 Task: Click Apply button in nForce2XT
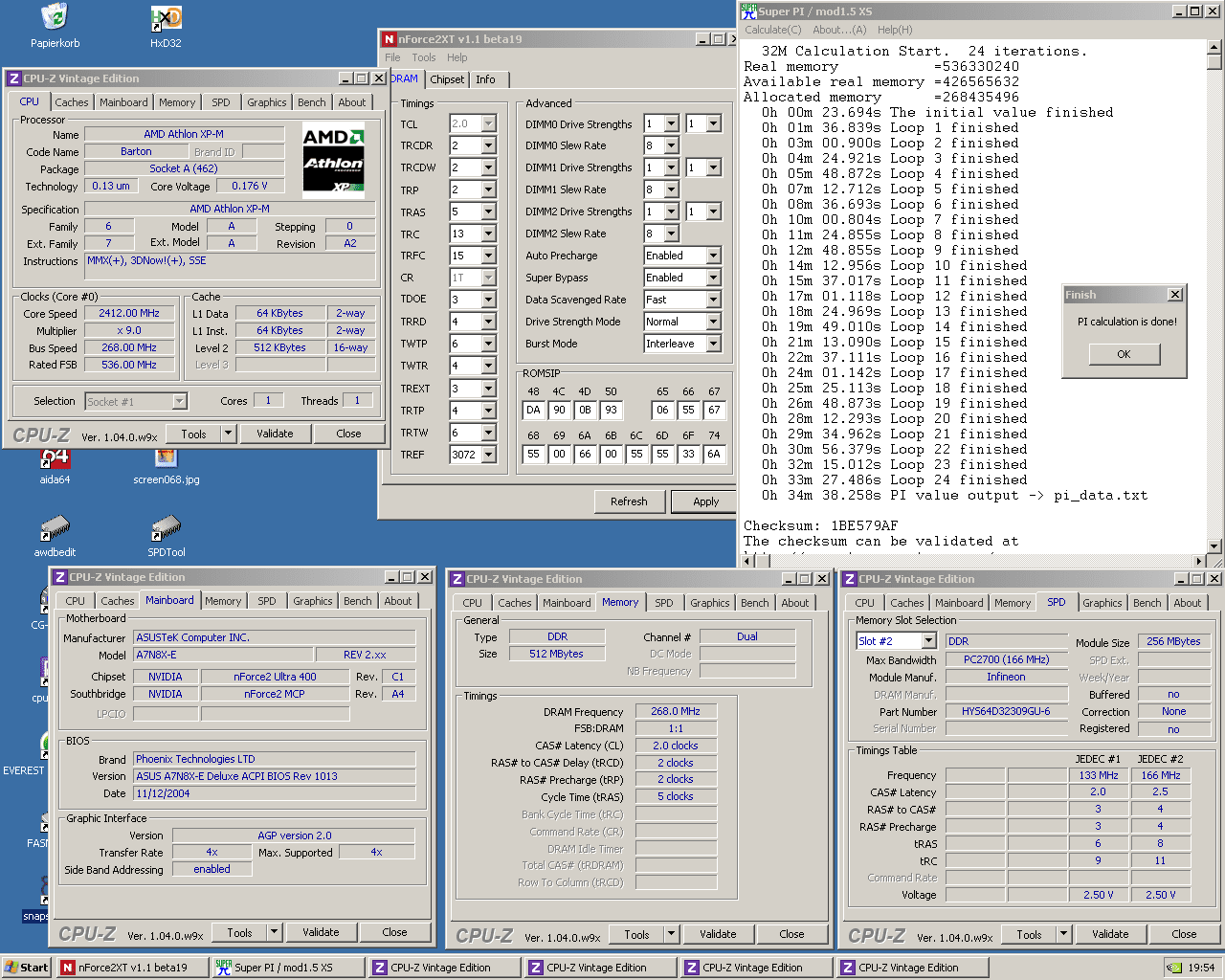(705, 501)
